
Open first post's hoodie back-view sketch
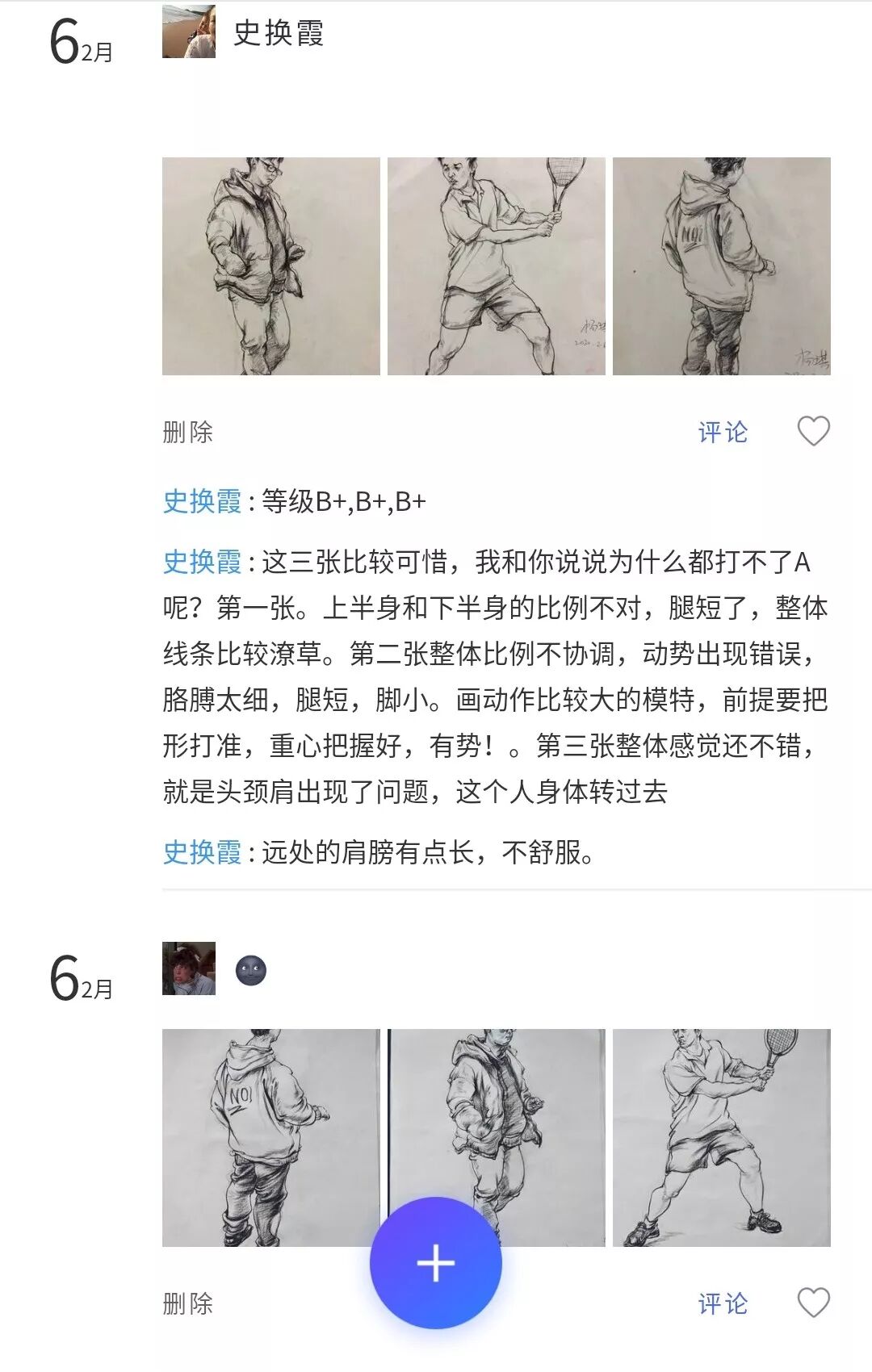point(722,266)
